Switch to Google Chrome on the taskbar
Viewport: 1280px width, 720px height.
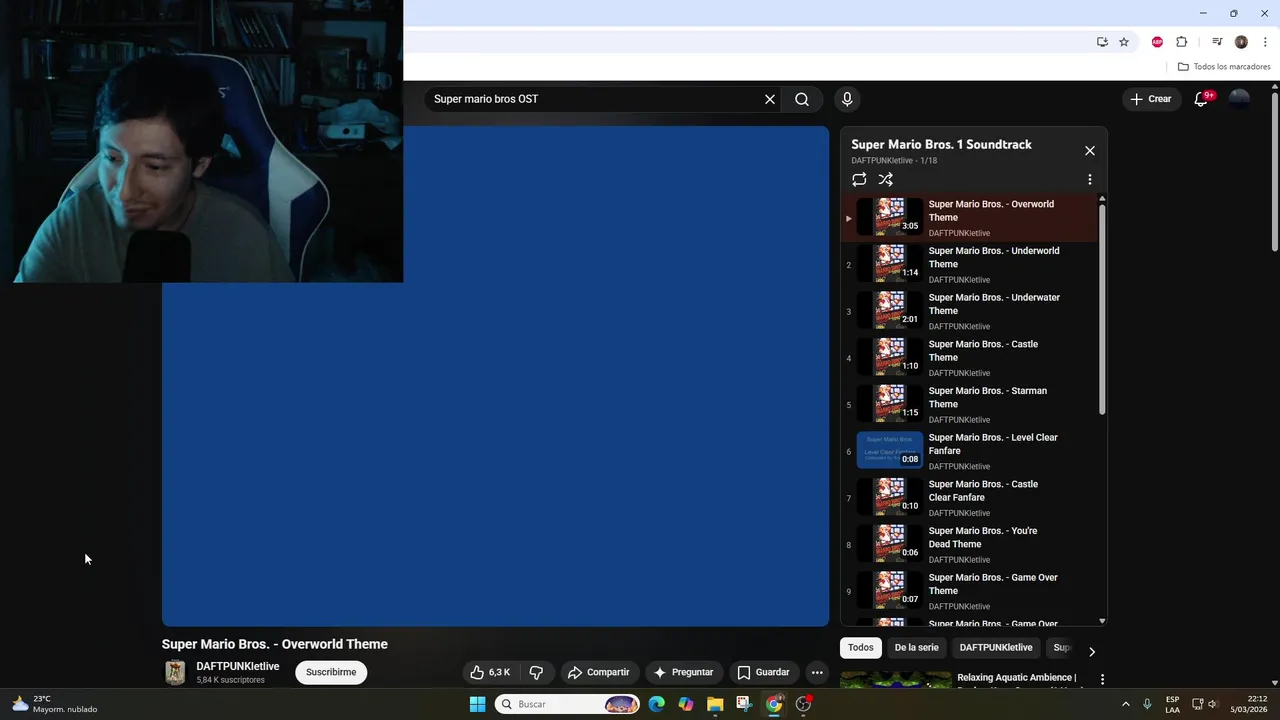[x=773, y=704]
